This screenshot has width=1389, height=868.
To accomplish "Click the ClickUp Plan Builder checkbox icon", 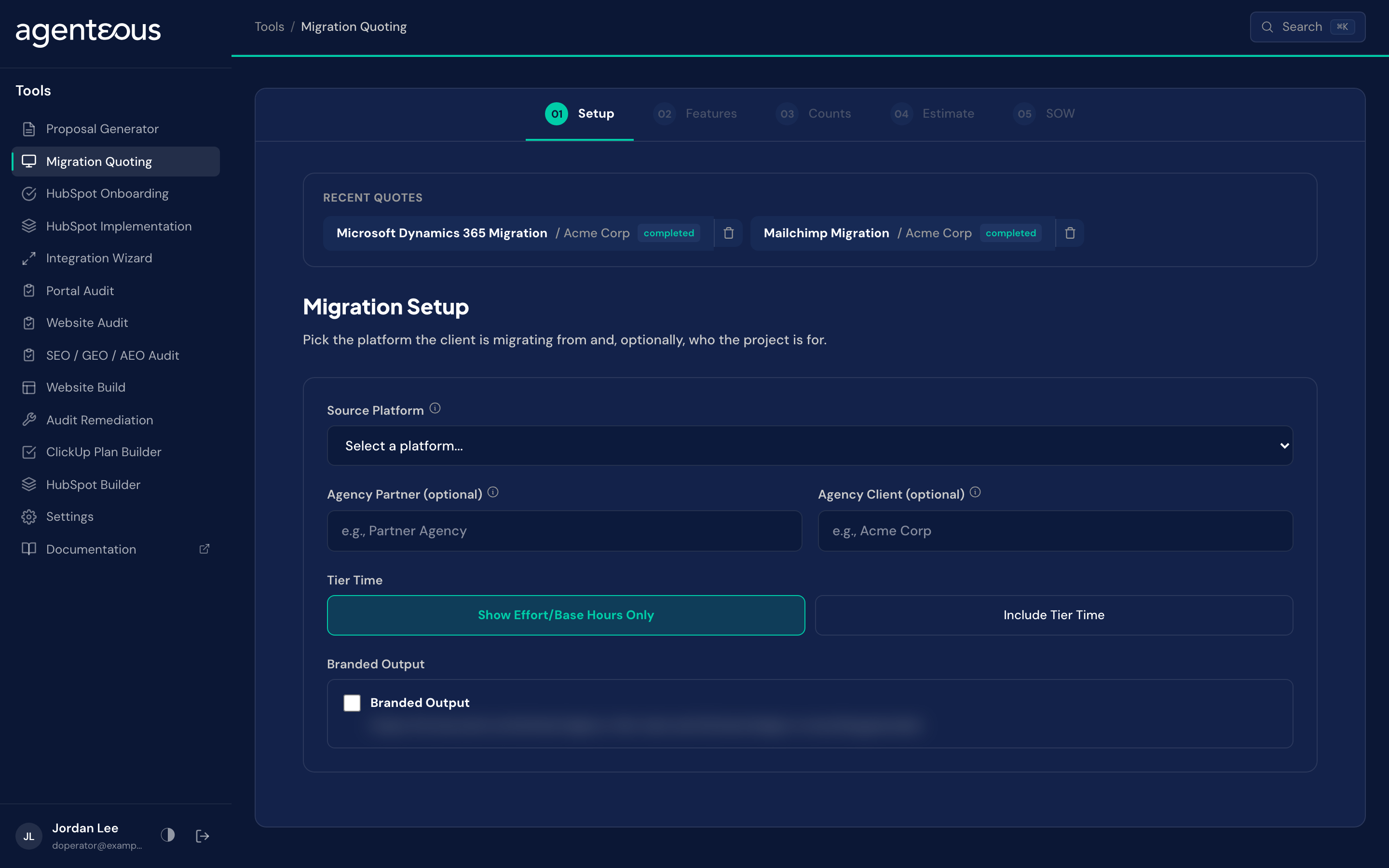I will (x=29, y=452).
